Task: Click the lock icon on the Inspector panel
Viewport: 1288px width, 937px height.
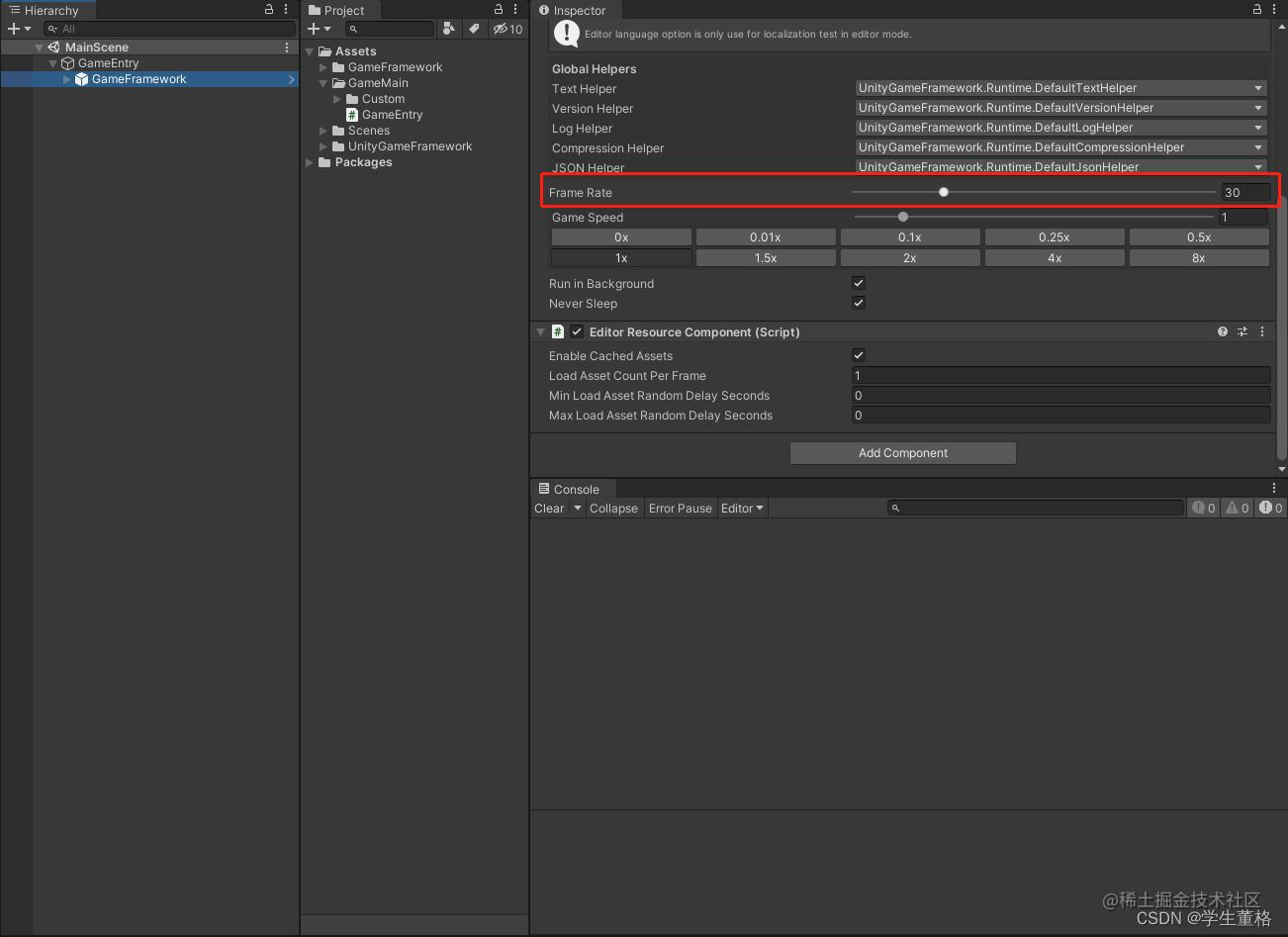Action: tap(1255, 9)
